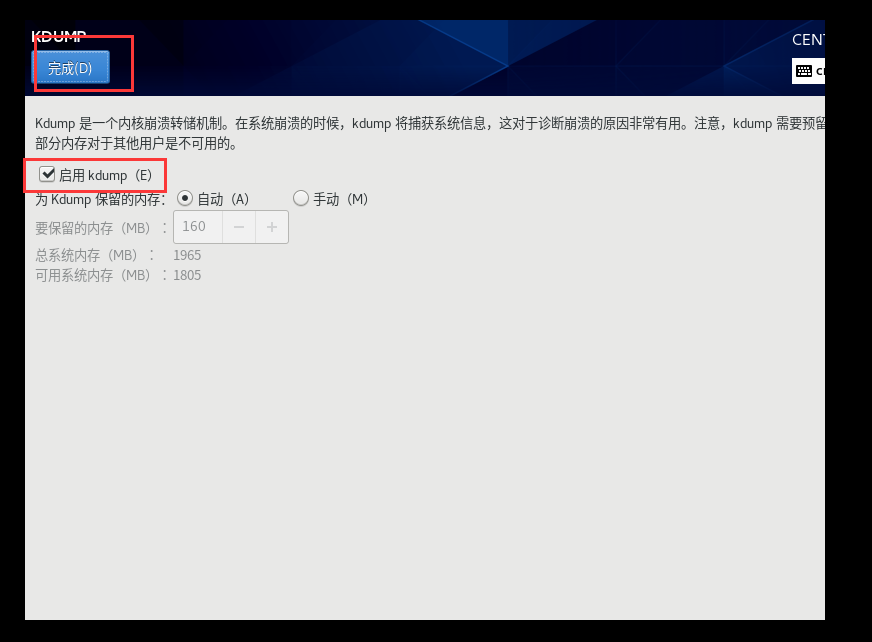Click the 自动 (A) label text
Viewport: 872px width, 642px height.
point(223,199)
